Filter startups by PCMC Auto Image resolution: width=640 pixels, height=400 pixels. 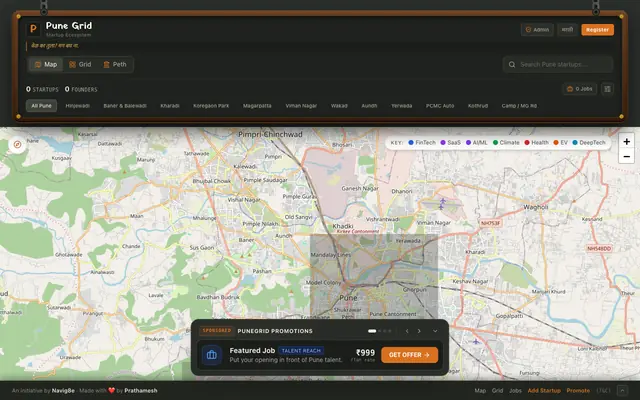tap(440, 106)
